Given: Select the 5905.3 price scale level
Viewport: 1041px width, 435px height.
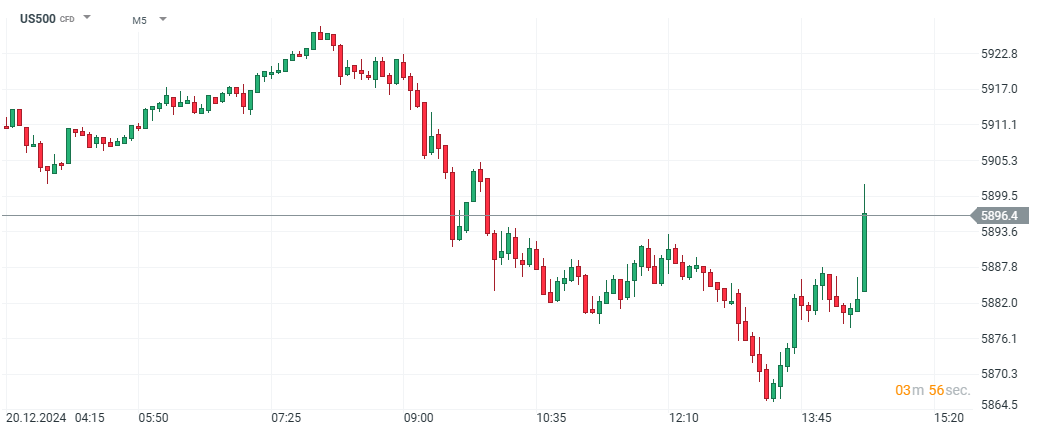Looking at the screenshot, I should (999, 160).
